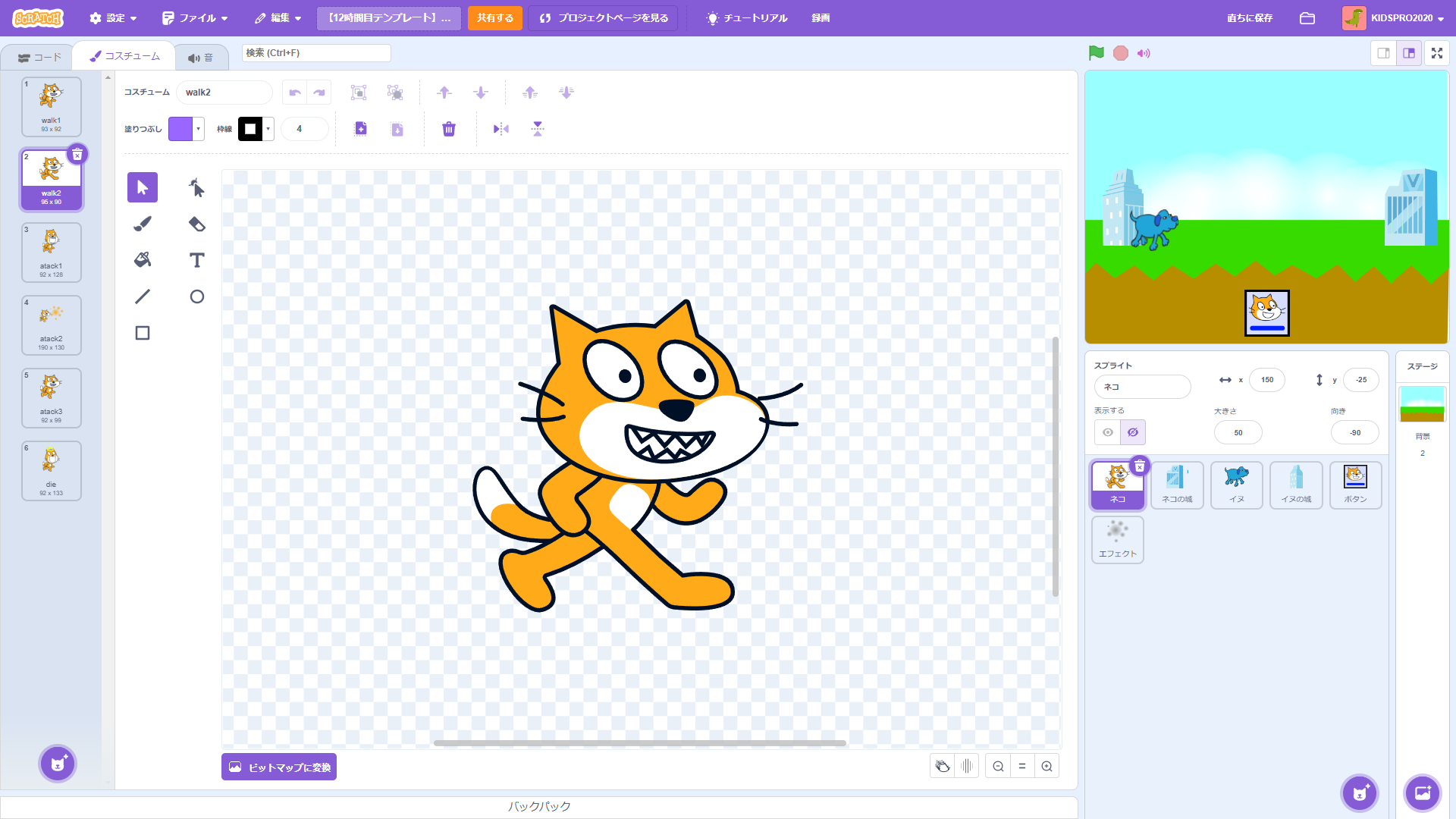
Task: Switch to small stage layout
Action: [1383, 53]
